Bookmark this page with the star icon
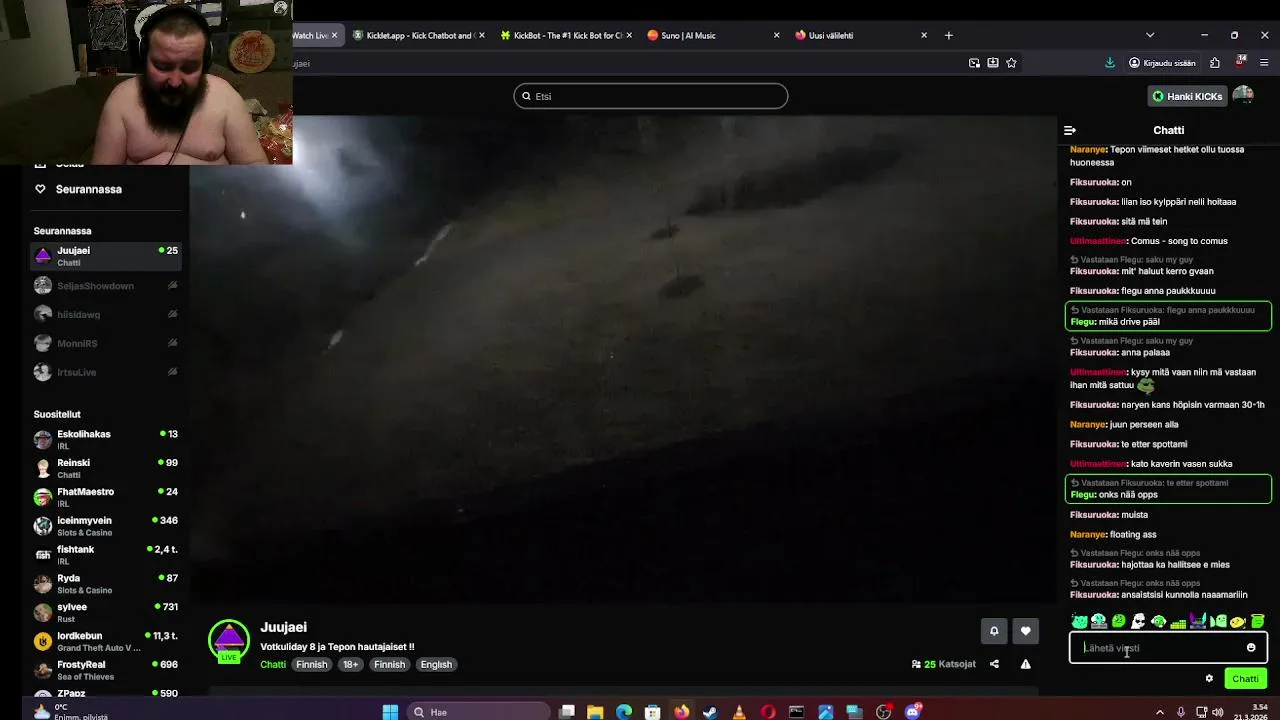 tap(1011, 63)
